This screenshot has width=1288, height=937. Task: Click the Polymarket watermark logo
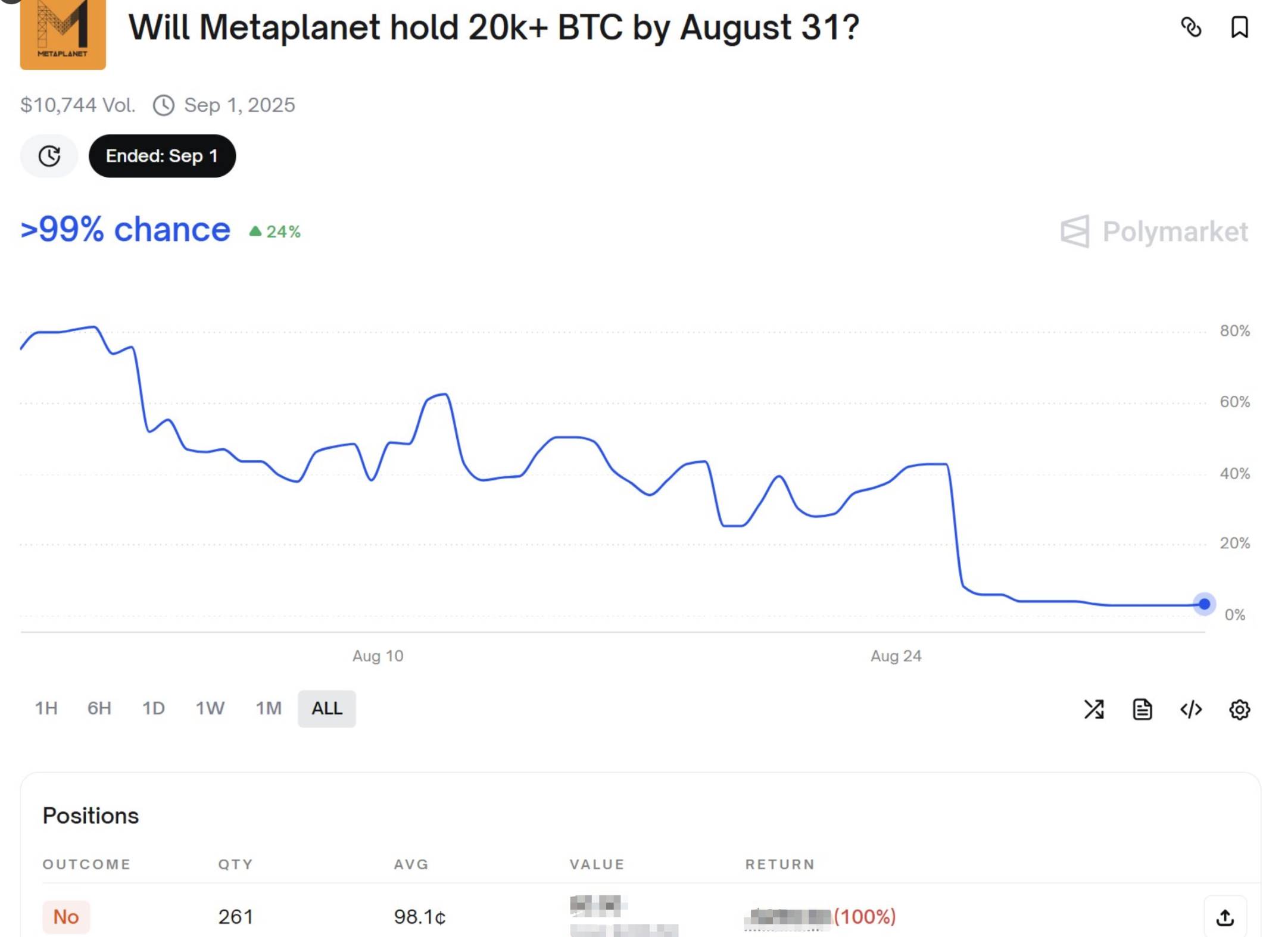point(1154,232)
